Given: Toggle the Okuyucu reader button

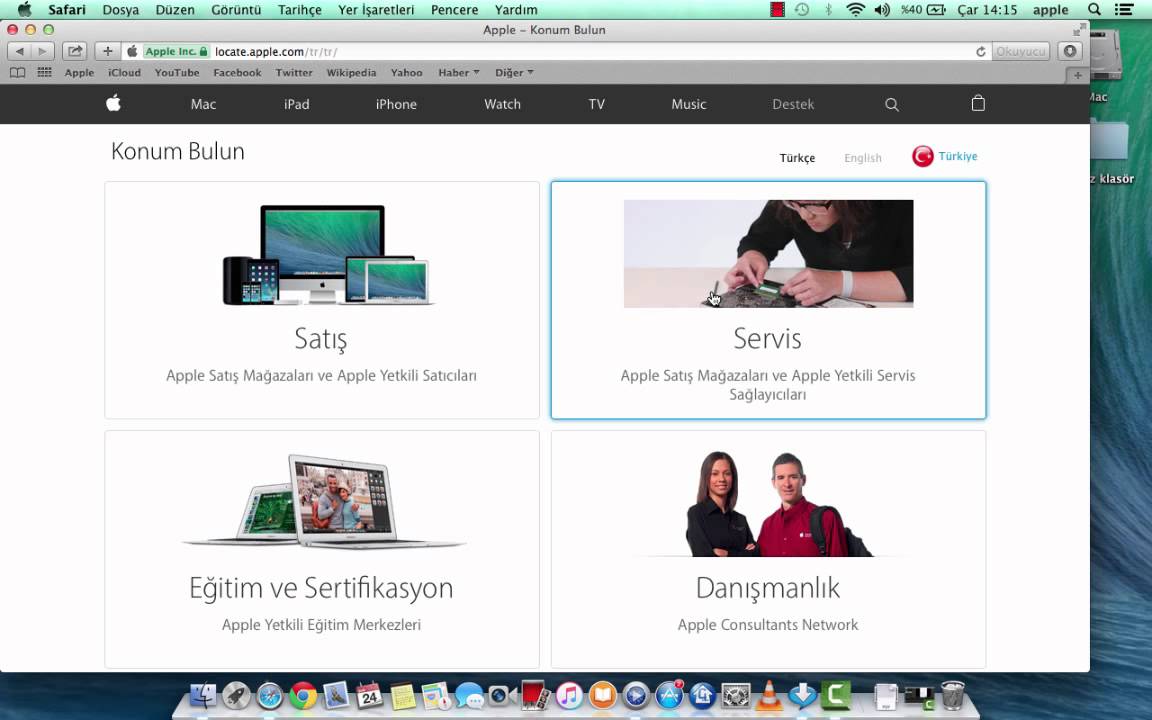Looking at the screenshot, I should [1020, 51].
